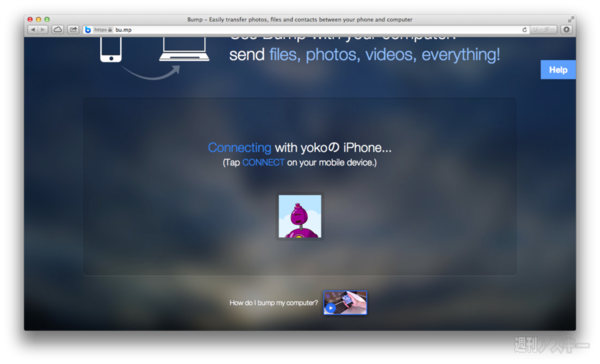600x364 pixels.
Task: Open the blue Help tab
Action: 558,70
